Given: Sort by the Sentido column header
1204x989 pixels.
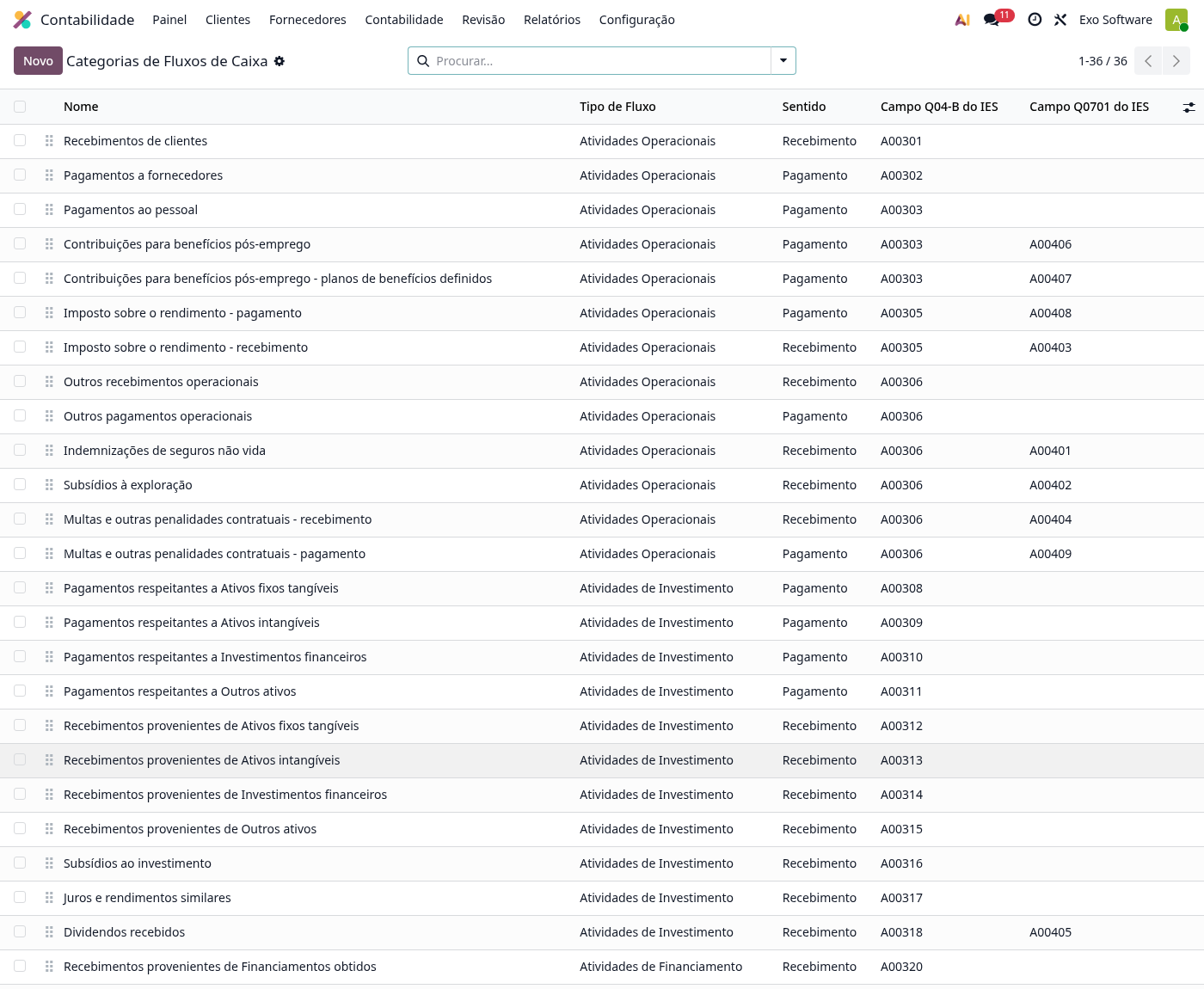Looking at the screenshot, I should 804,107.
